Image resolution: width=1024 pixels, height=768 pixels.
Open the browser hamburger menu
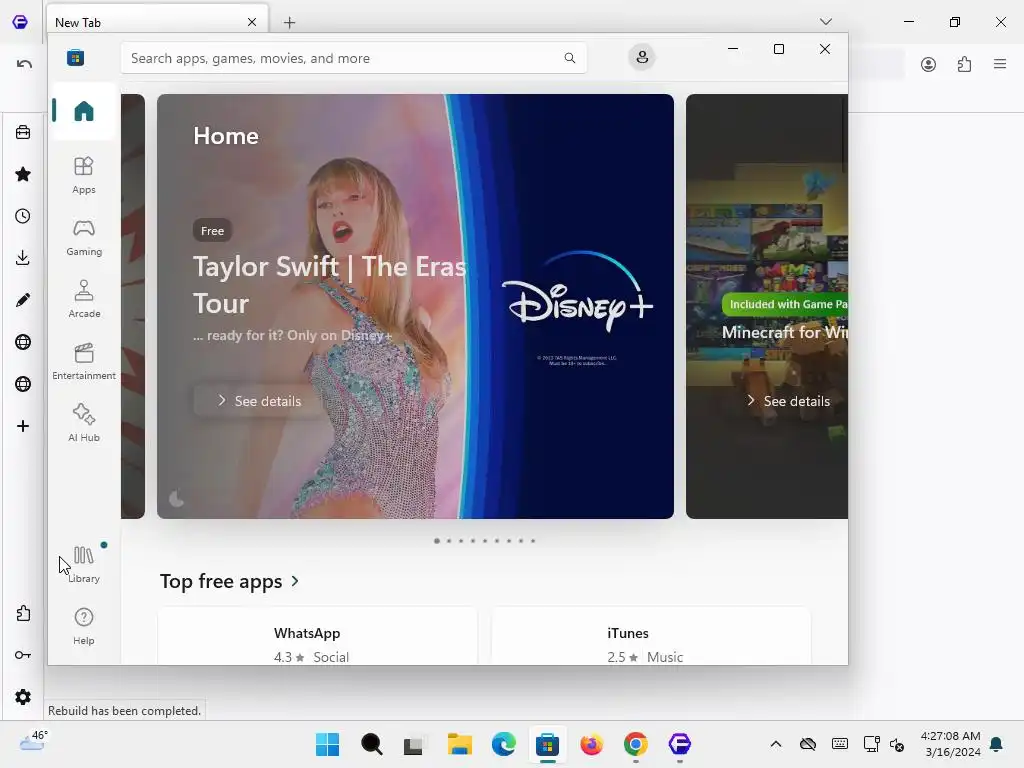pyautogui.click(x=1000, y=64)
